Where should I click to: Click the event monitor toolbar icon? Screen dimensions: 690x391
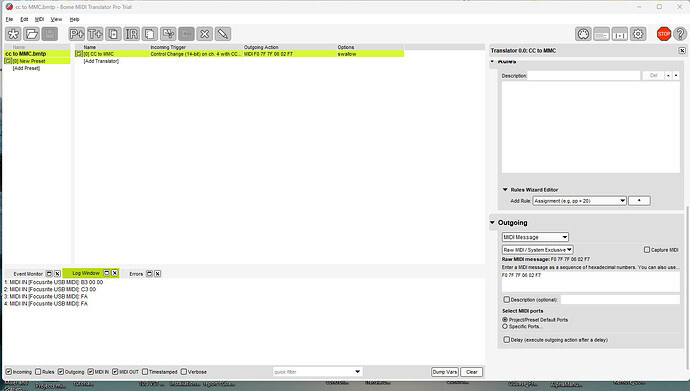[620, 34]
